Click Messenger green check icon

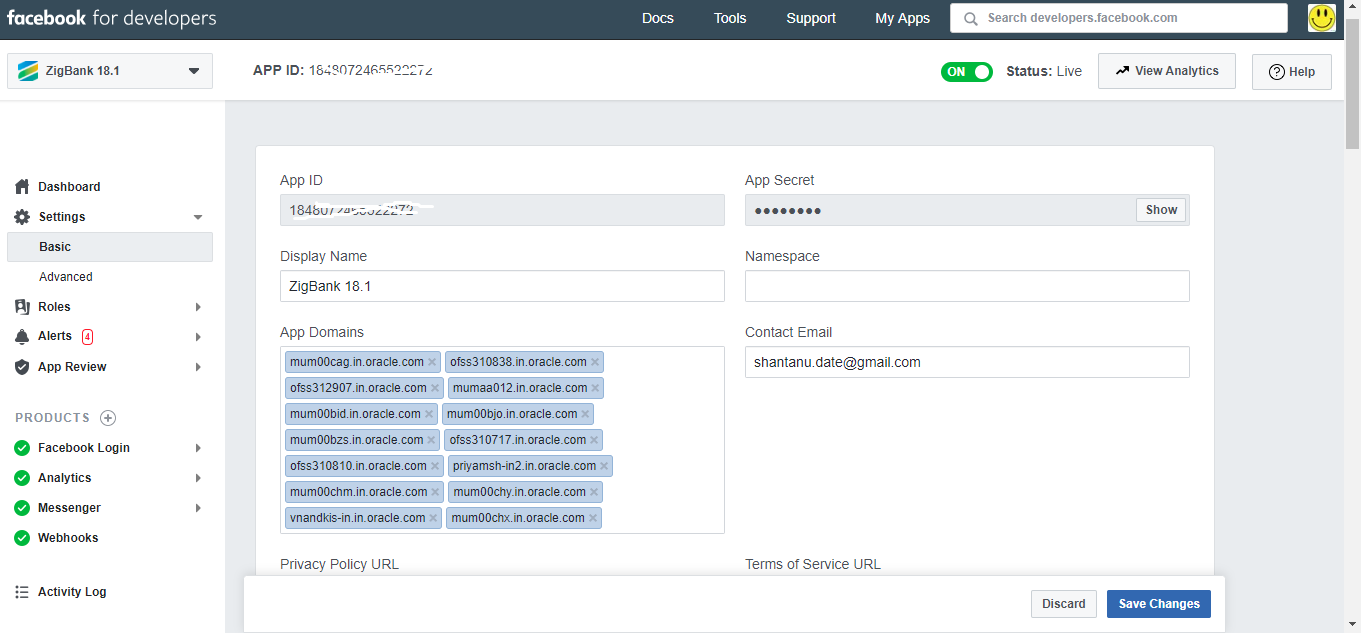point(22,508)
